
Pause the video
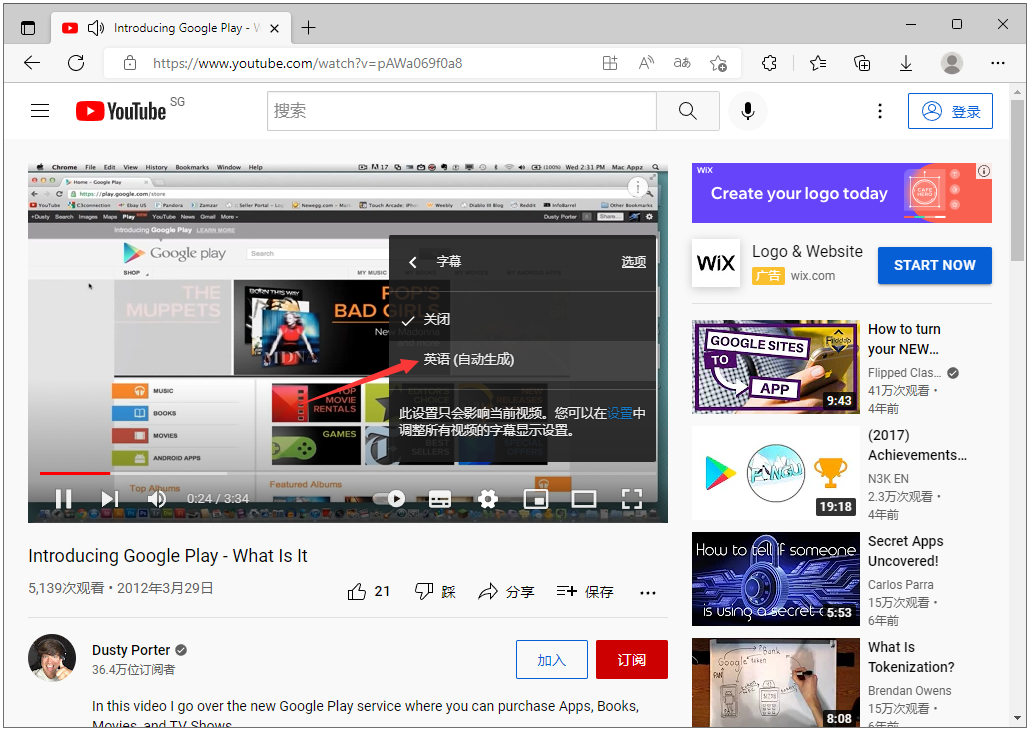point(64,499)
